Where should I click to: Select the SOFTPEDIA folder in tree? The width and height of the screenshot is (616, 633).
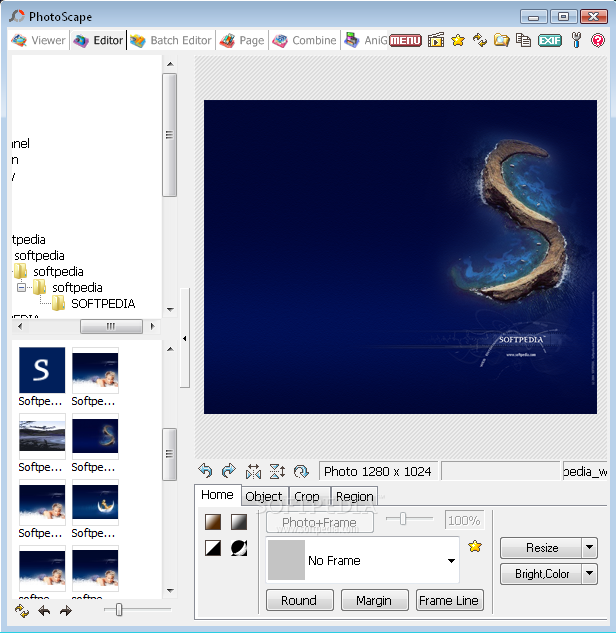tap(103, 304)
